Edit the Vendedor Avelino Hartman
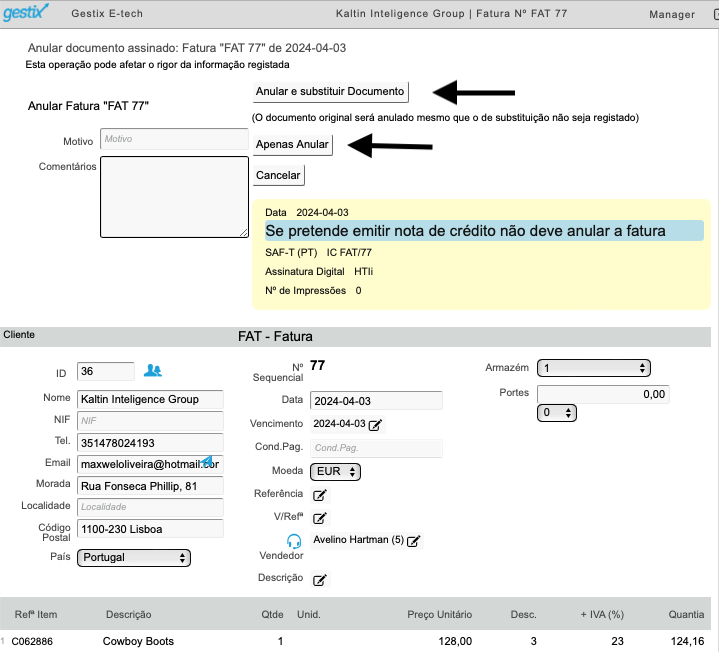The width and height of the screenshot is (719, 652). pyautogui.click(x=413, y=541)
